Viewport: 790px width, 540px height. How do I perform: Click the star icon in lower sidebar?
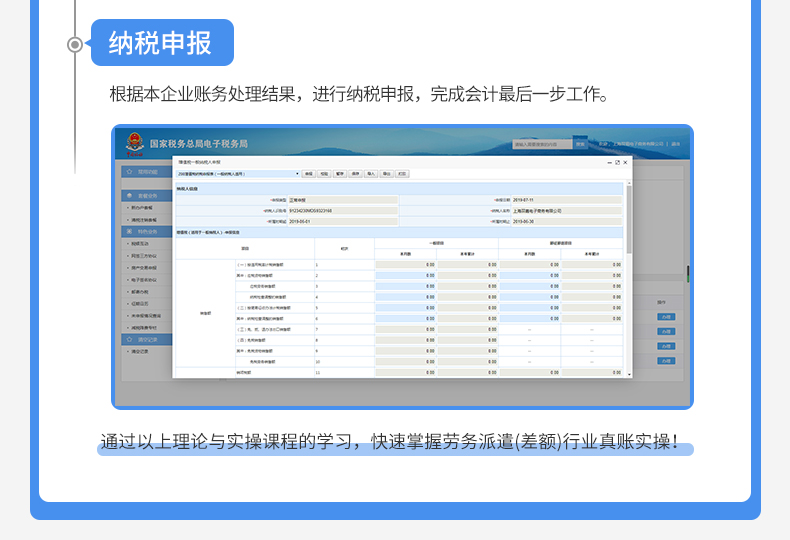128,339
